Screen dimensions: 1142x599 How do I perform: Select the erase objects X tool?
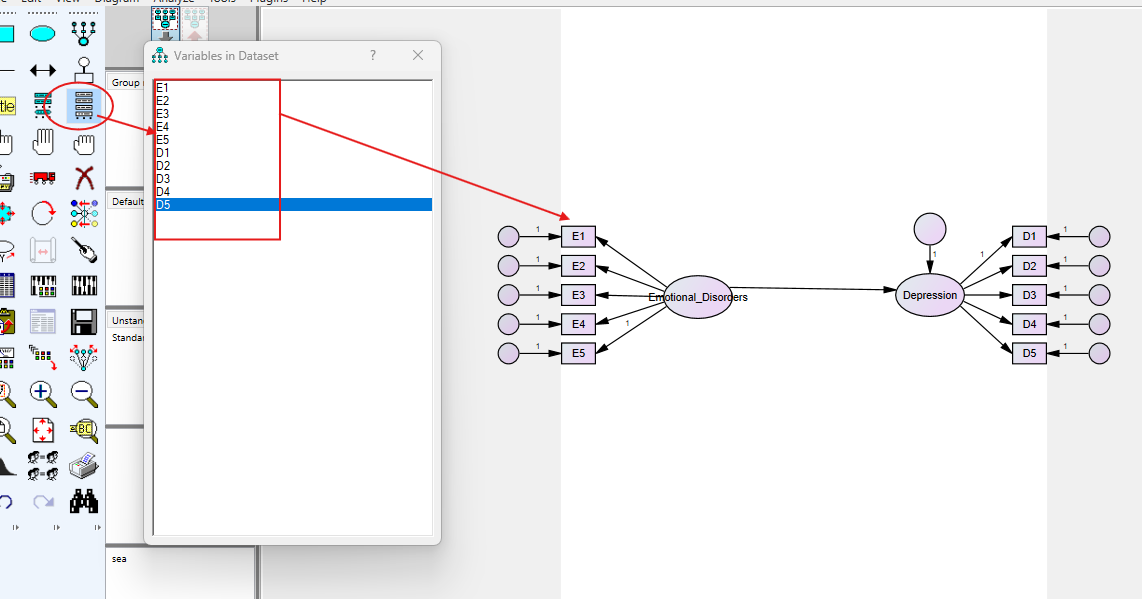[84, 178]
